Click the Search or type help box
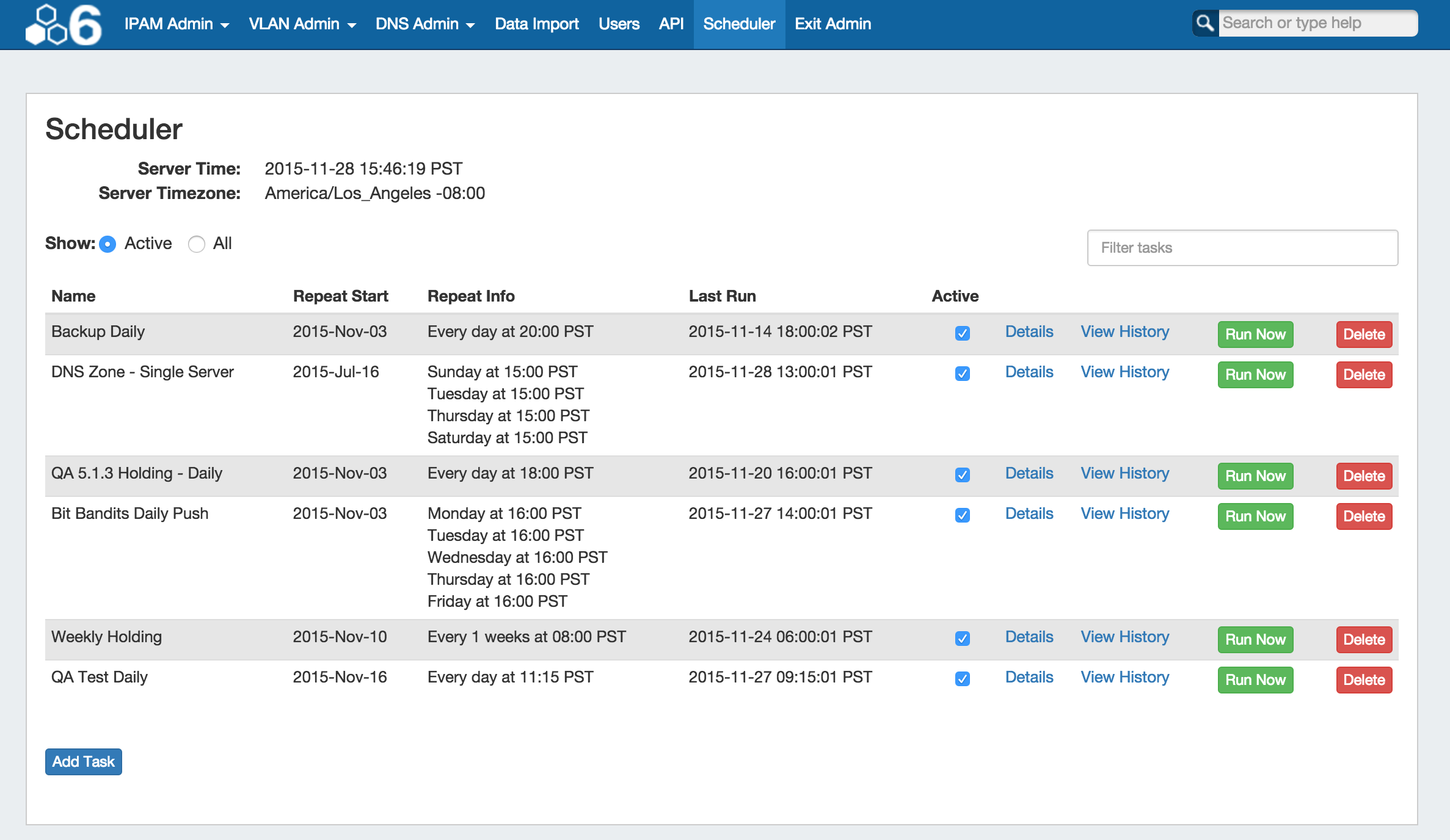Image resolution: width=1450 pixels, height=840 pixels. pos(1319,23)
